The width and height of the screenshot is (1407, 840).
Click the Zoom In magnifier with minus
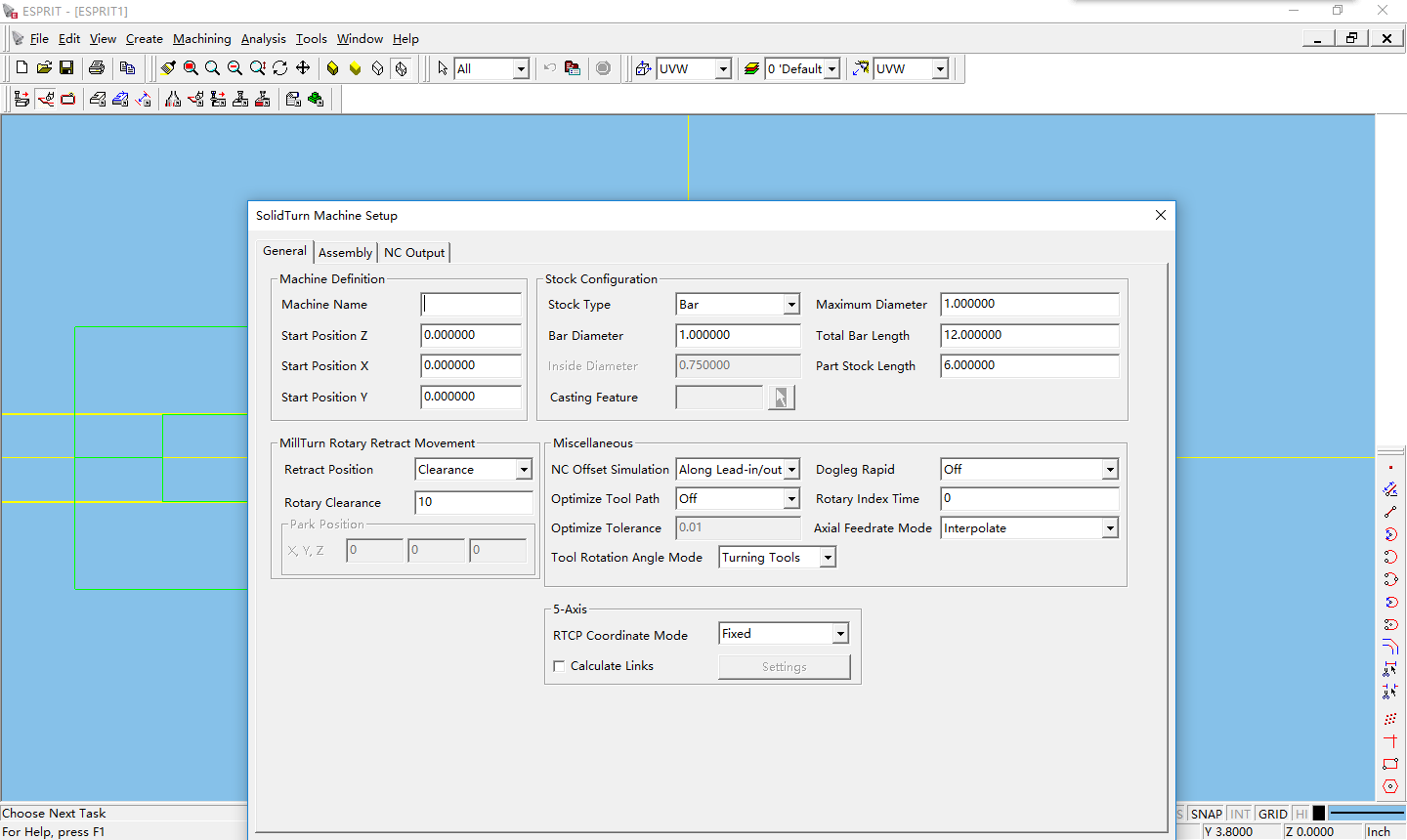(x=234, y=68)
